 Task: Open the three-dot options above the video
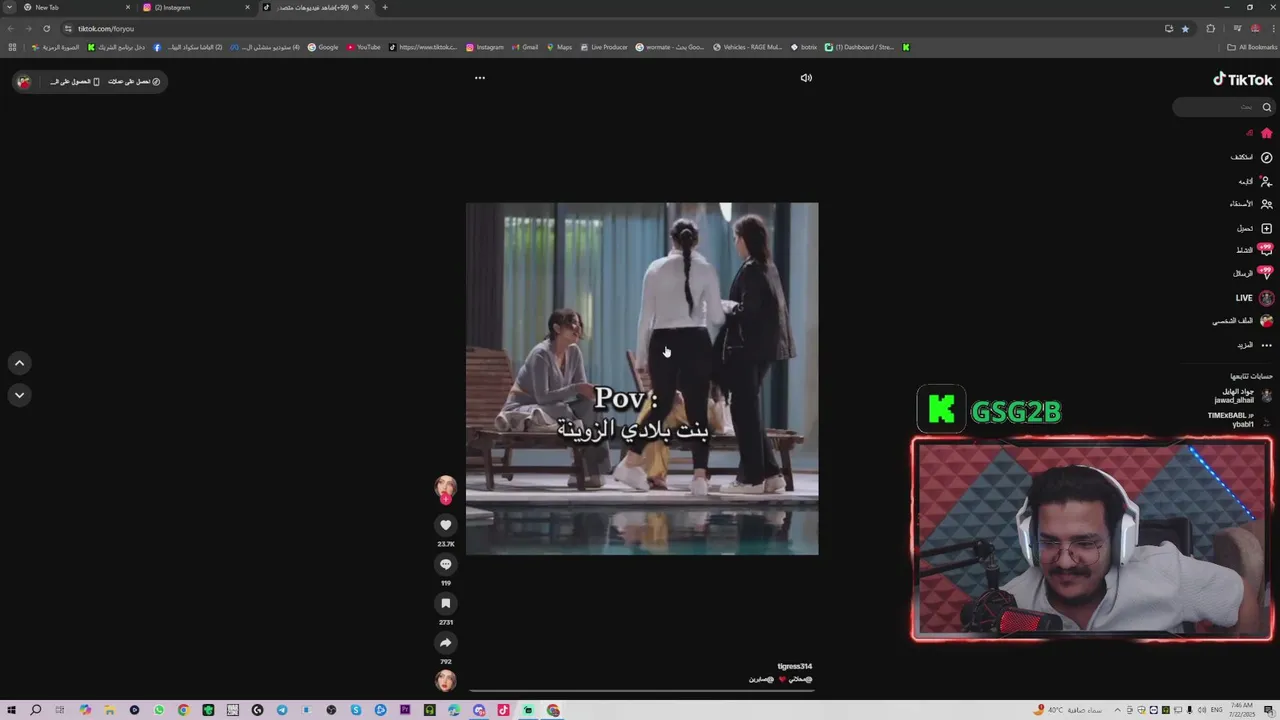click(x=480, y=78)
